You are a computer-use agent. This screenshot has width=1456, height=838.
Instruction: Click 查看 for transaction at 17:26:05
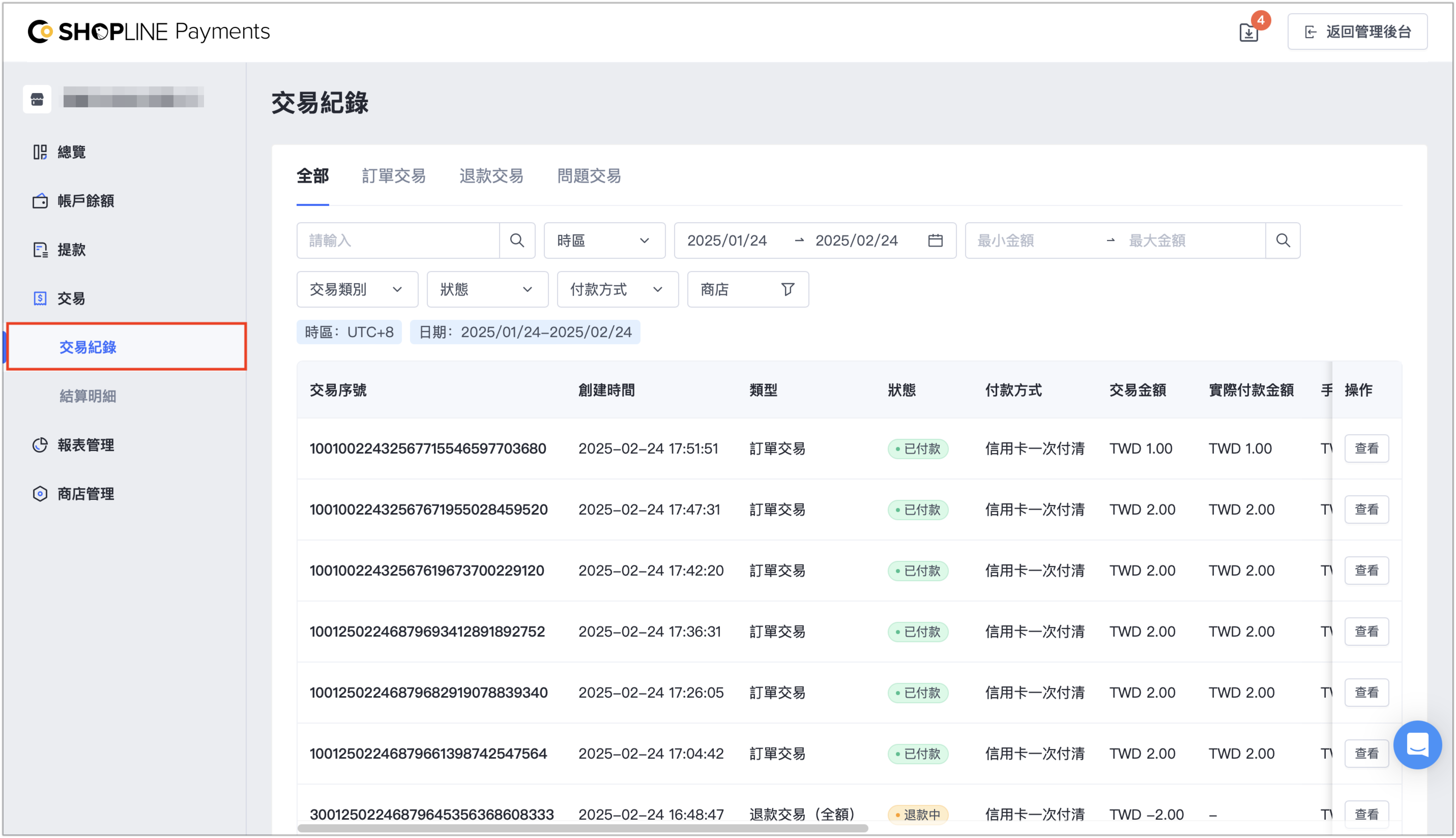(x=1366, y=692)
